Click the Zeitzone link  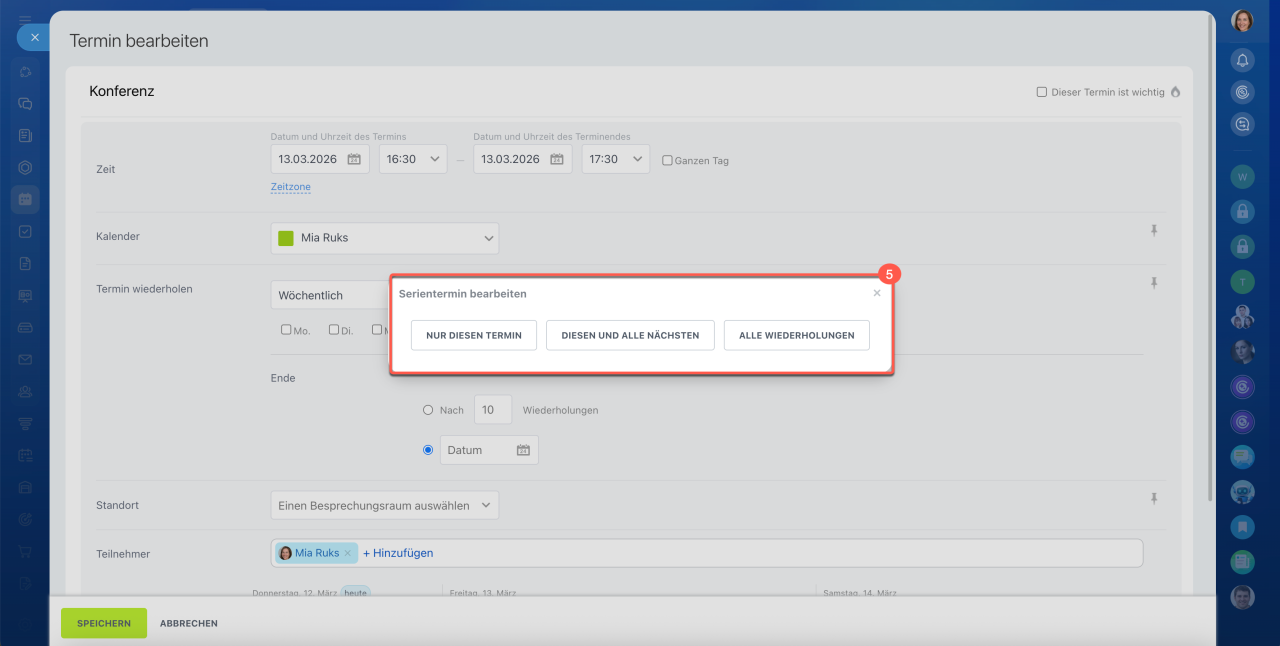coord(290,187)
